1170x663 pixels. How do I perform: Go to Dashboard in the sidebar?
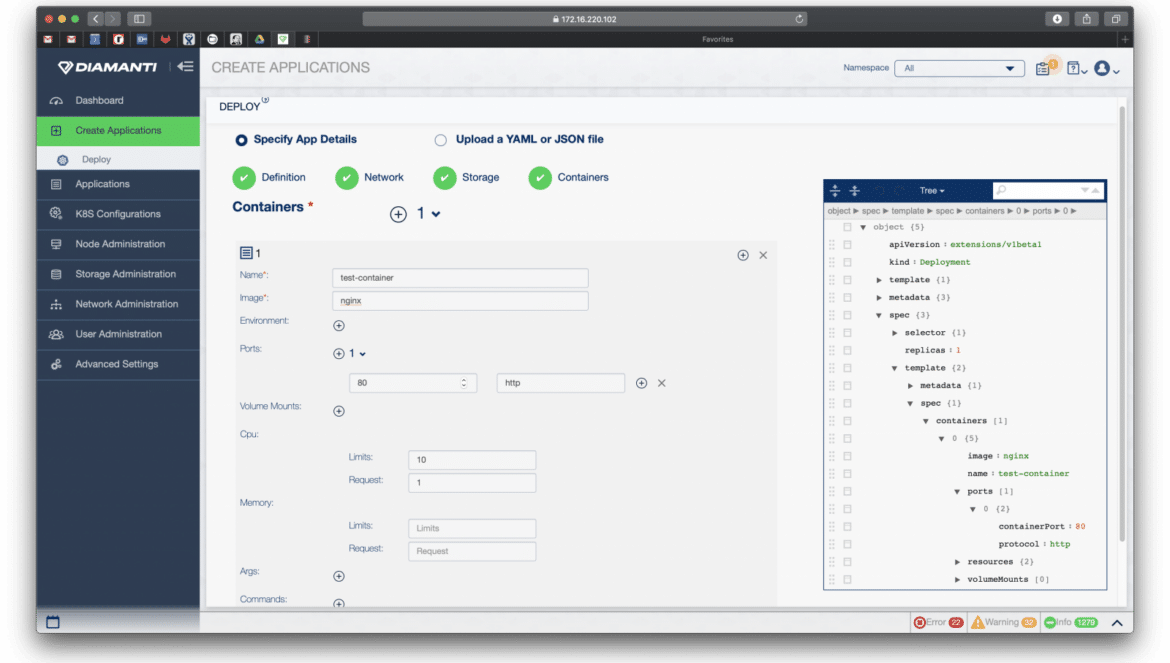click(x=118, y=101)
